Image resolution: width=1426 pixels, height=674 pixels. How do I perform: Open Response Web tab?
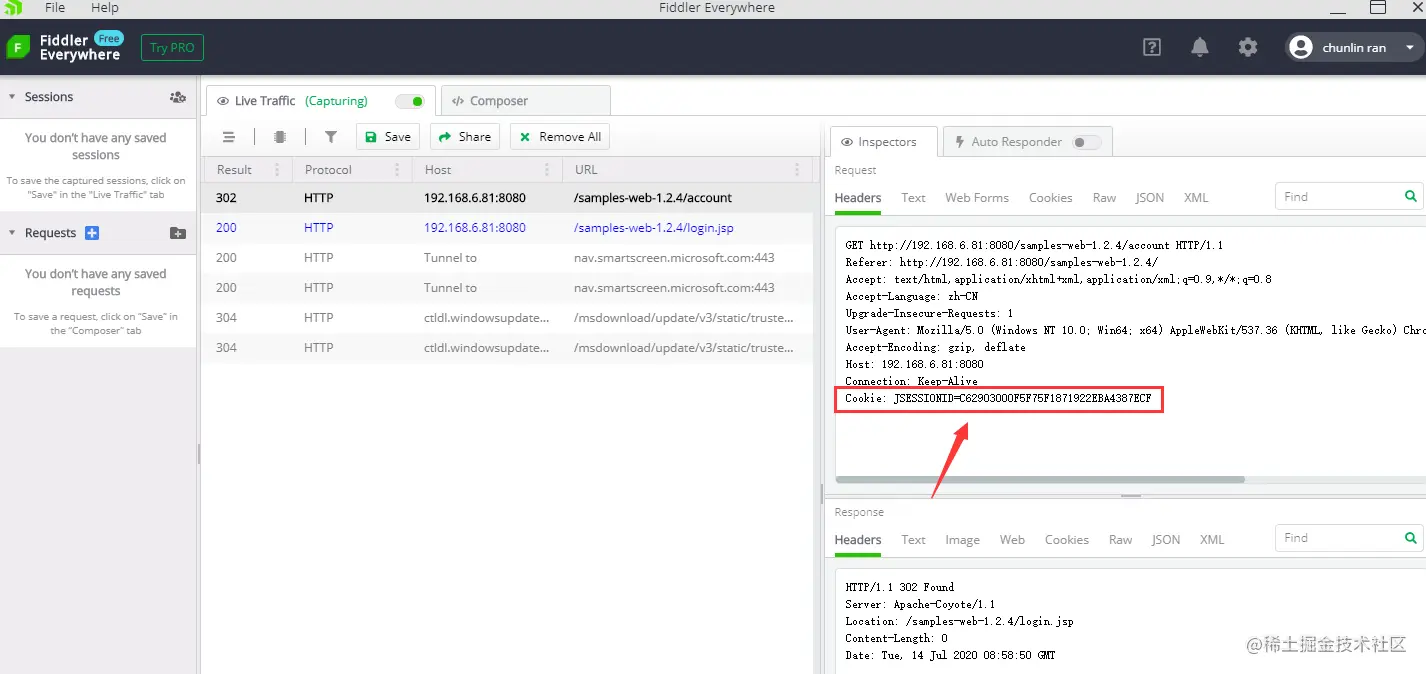(1012, 540)
